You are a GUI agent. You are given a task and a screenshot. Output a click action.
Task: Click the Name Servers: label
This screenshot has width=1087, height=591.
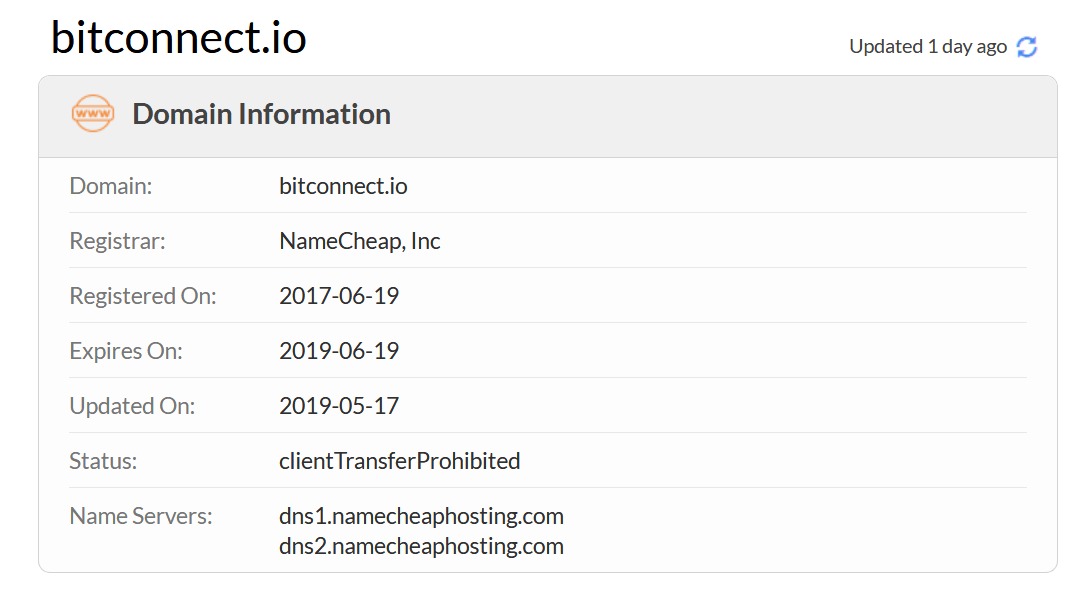click(141, 516)
